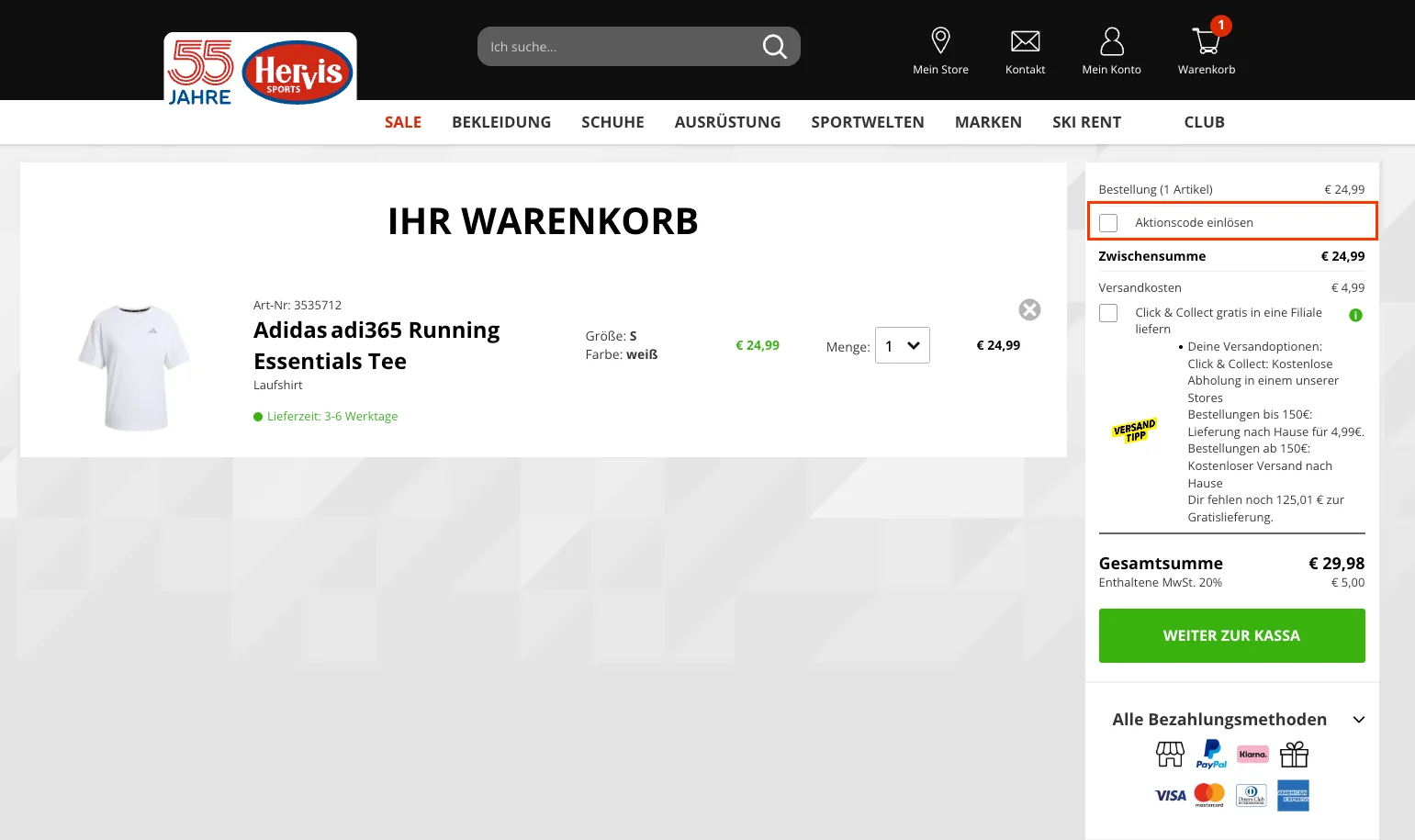Click the 'Bestellung (1 Artikel)' label
The image size is (1415, 840).
1155,189
